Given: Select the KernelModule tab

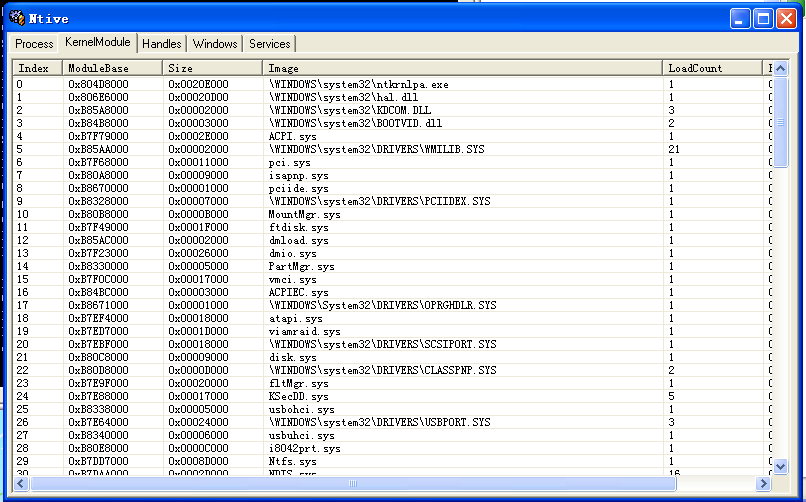Looking at the screenshot, I should click(x=98, y=42).
